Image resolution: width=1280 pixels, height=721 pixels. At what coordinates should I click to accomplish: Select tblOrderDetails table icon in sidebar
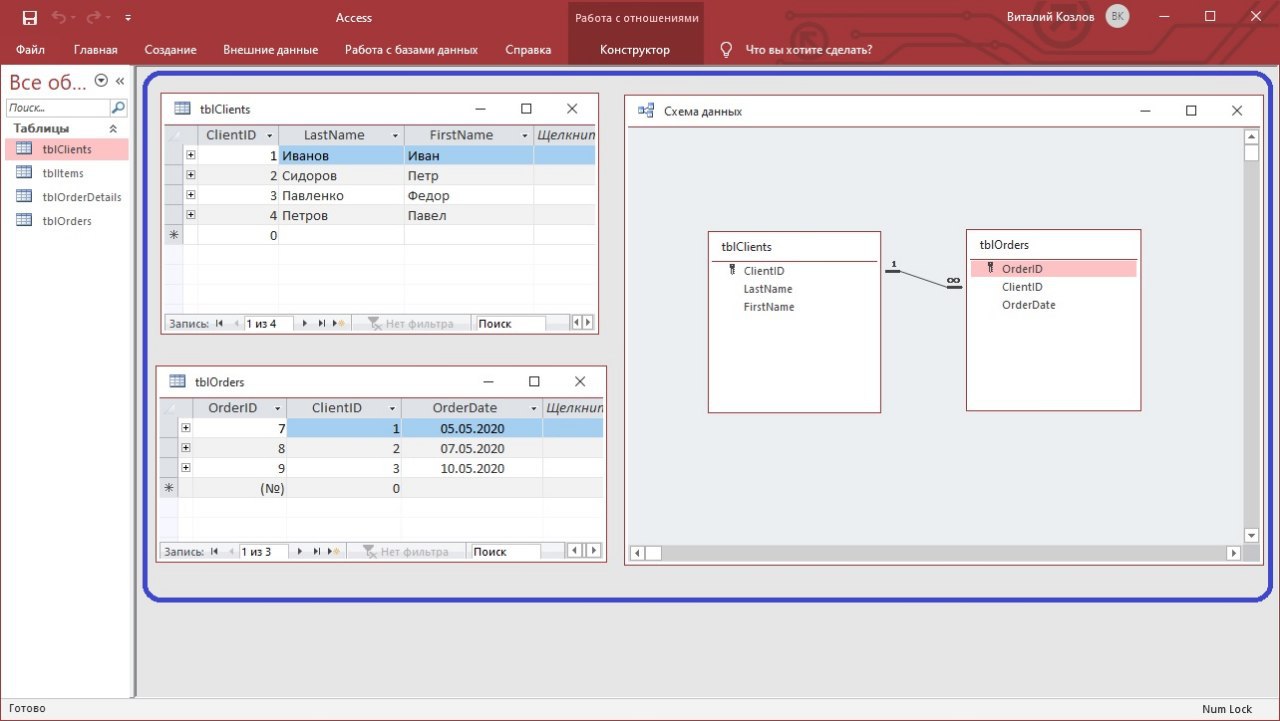coord(24,197)
